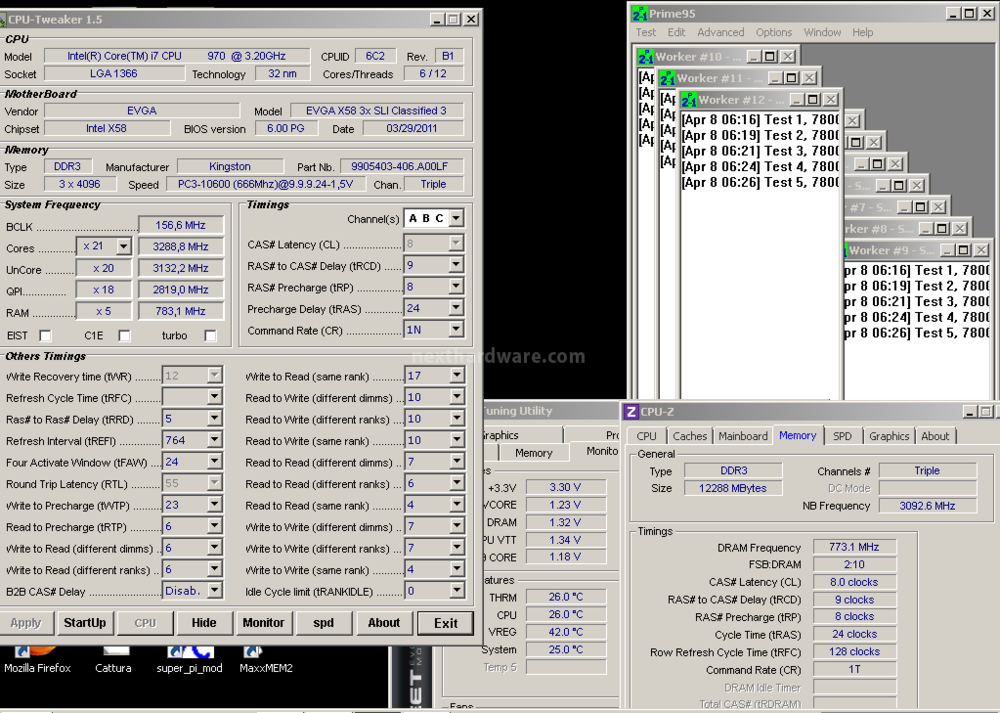Viewport: 1000px width, 713px height.
Task: Click the CPU-Z title bar icon
Action: click(631, 411)
